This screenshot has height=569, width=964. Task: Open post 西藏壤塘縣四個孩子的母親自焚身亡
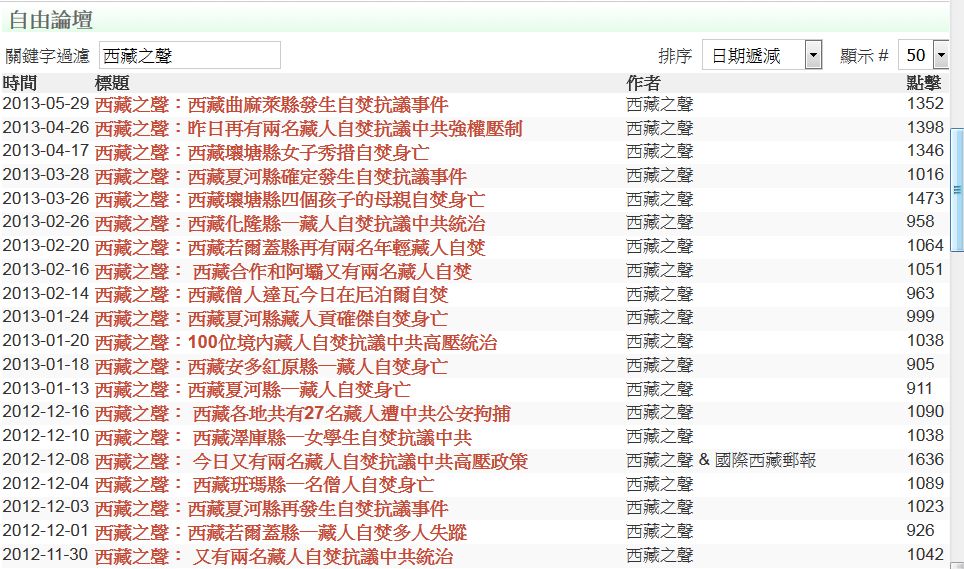click(290, 200)
